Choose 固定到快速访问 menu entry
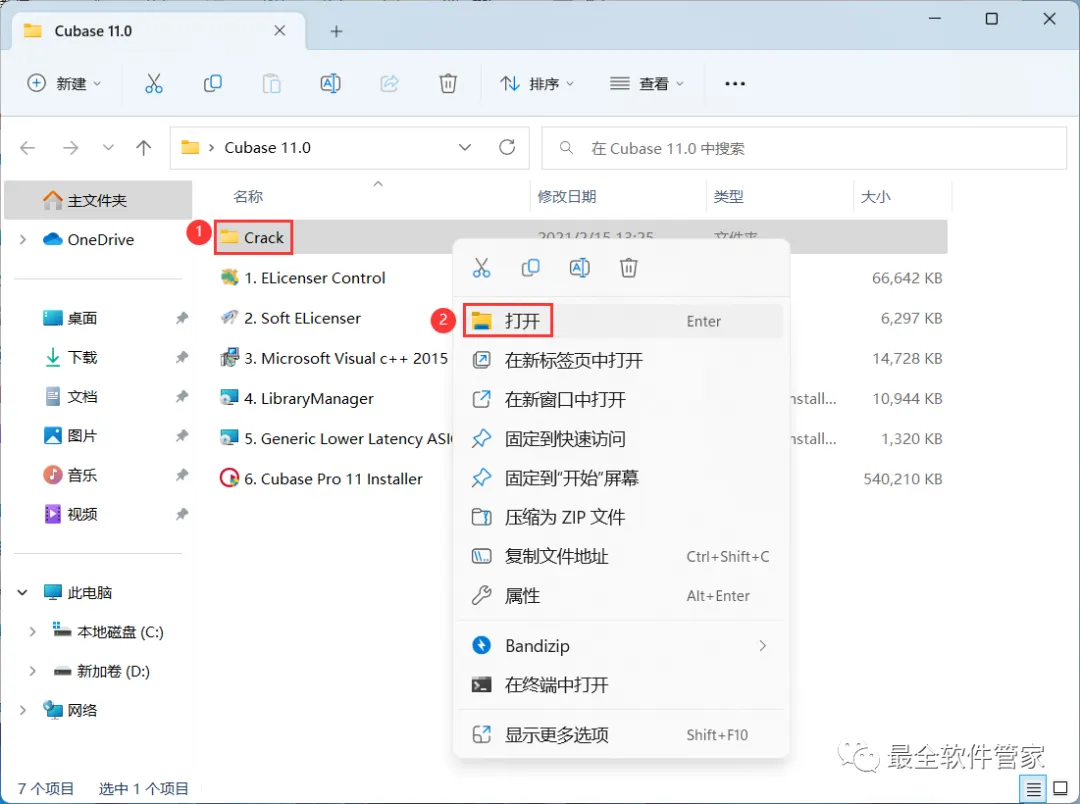The image size is (1080, 804). point(622,439)
